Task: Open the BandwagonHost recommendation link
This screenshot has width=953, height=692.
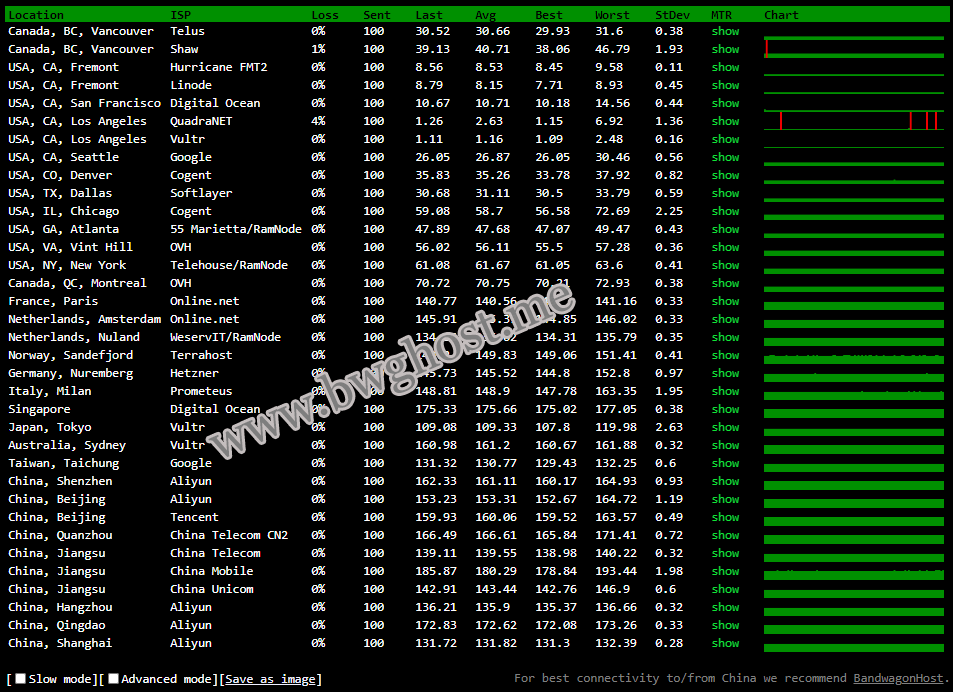Action: [x=898, y=678]
